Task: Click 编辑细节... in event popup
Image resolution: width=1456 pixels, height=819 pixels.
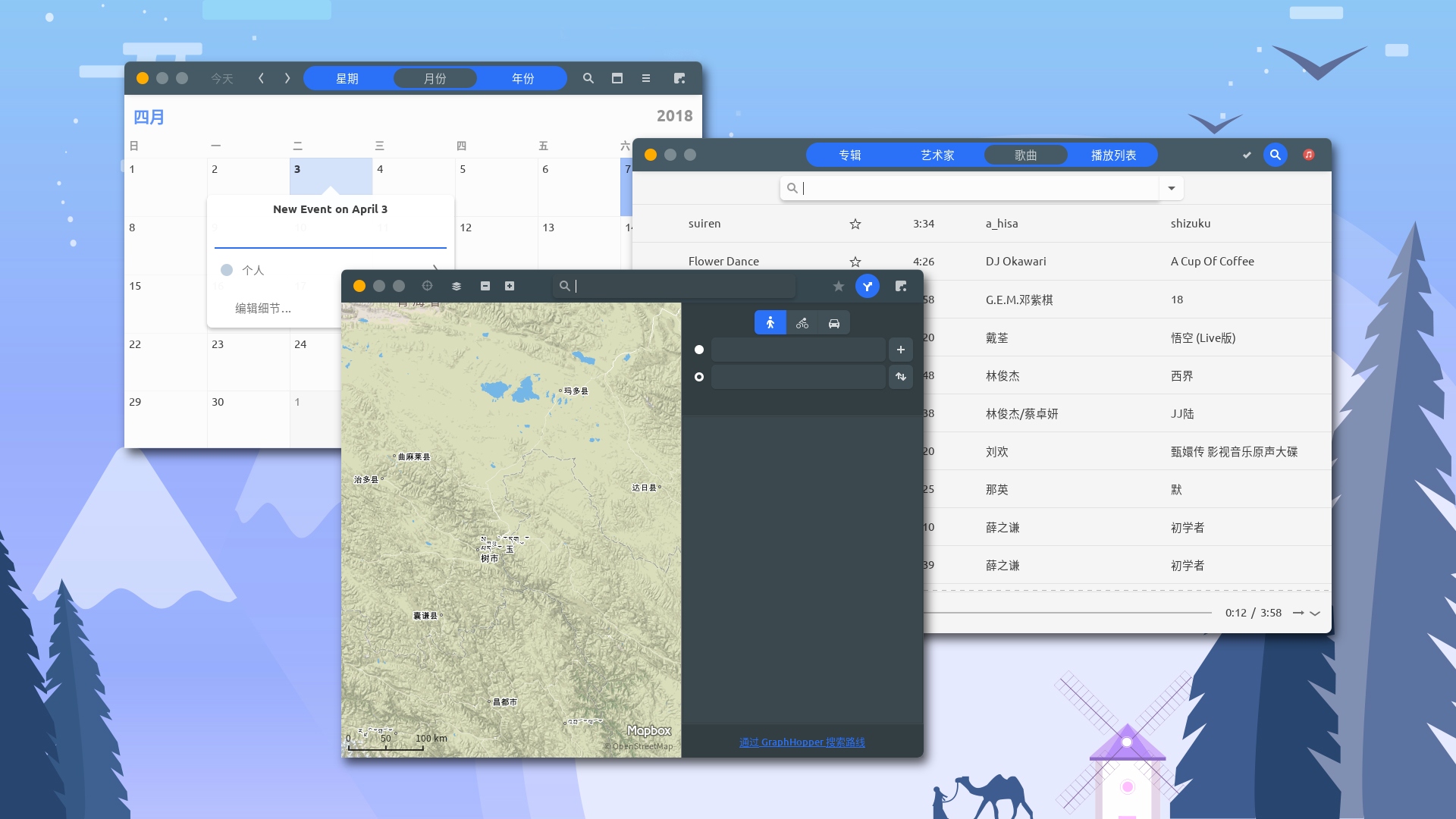Action: tap(262, 308)
